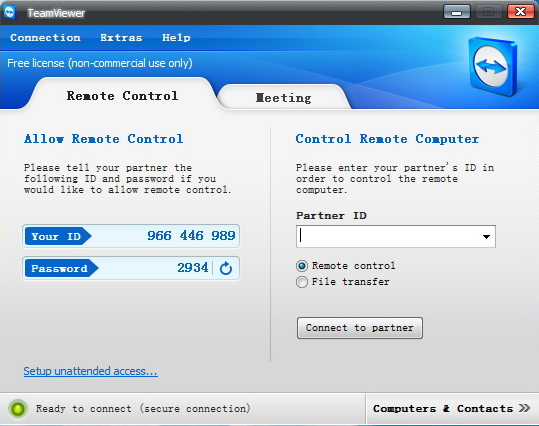Close the TeamViewer window
This screenshot has width=539, height=426.
[x=520, y=12]
